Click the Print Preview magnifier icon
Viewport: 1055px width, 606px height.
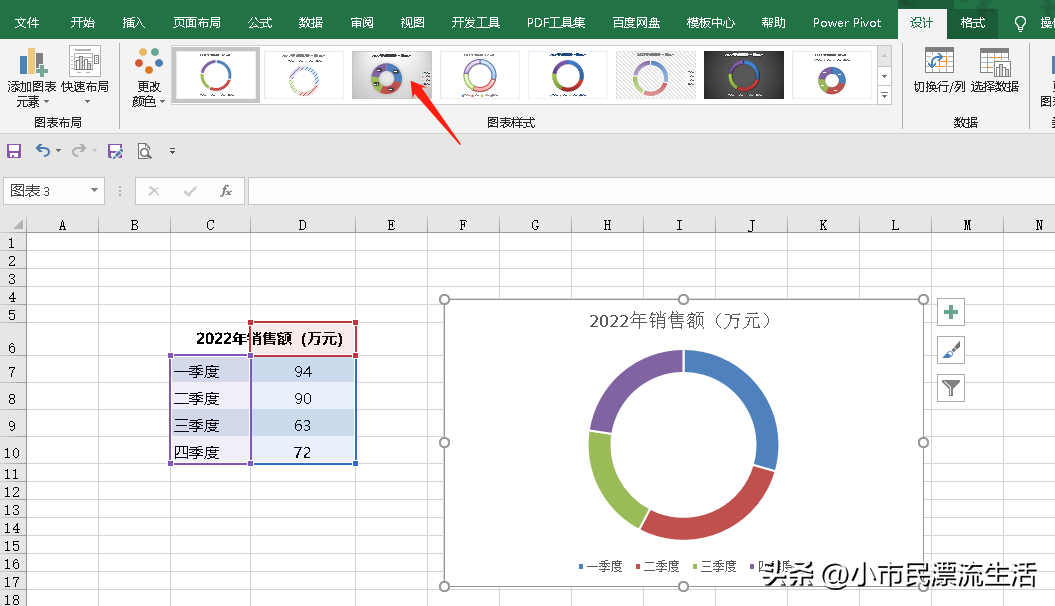click(145, 151)
